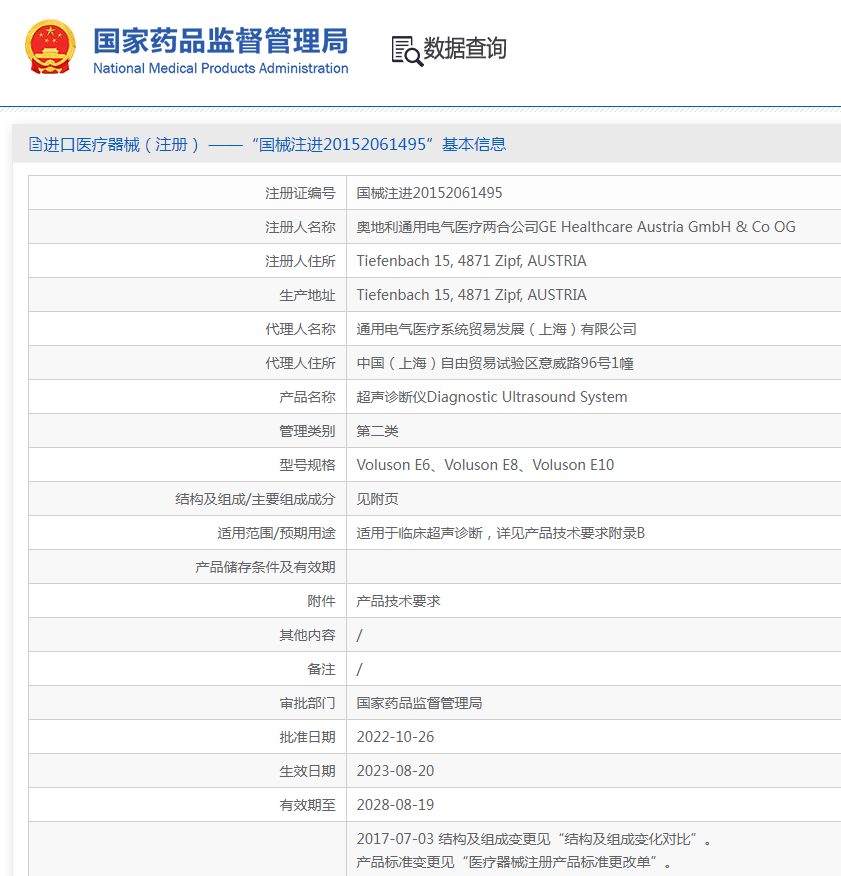Click the 其他内容 label
Image resolution: width=841 pixels, height=876 pixels.
307,636
